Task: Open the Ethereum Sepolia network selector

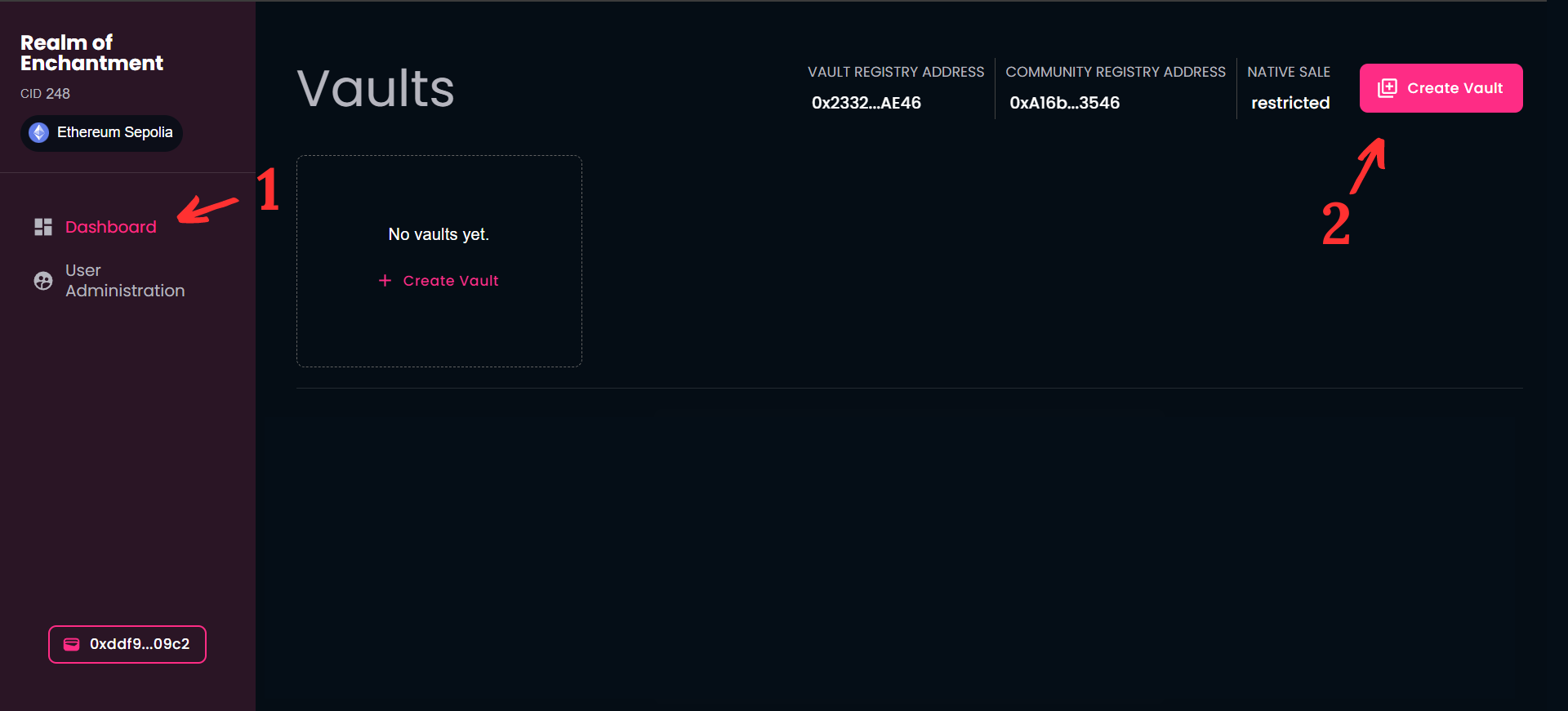Action: point(102,132)
